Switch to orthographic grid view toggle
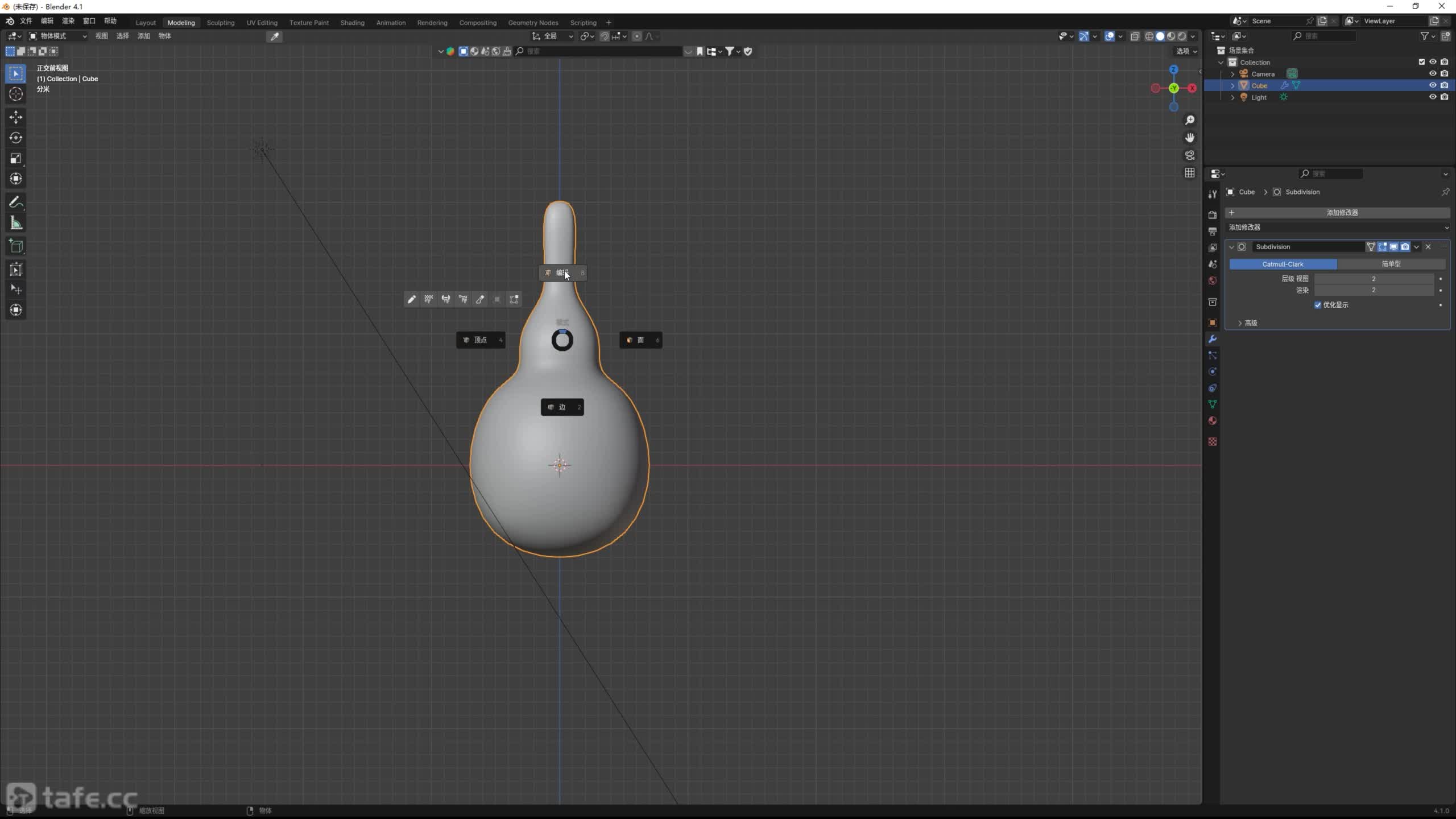1456x819 pixels. tap(1189, 173)
